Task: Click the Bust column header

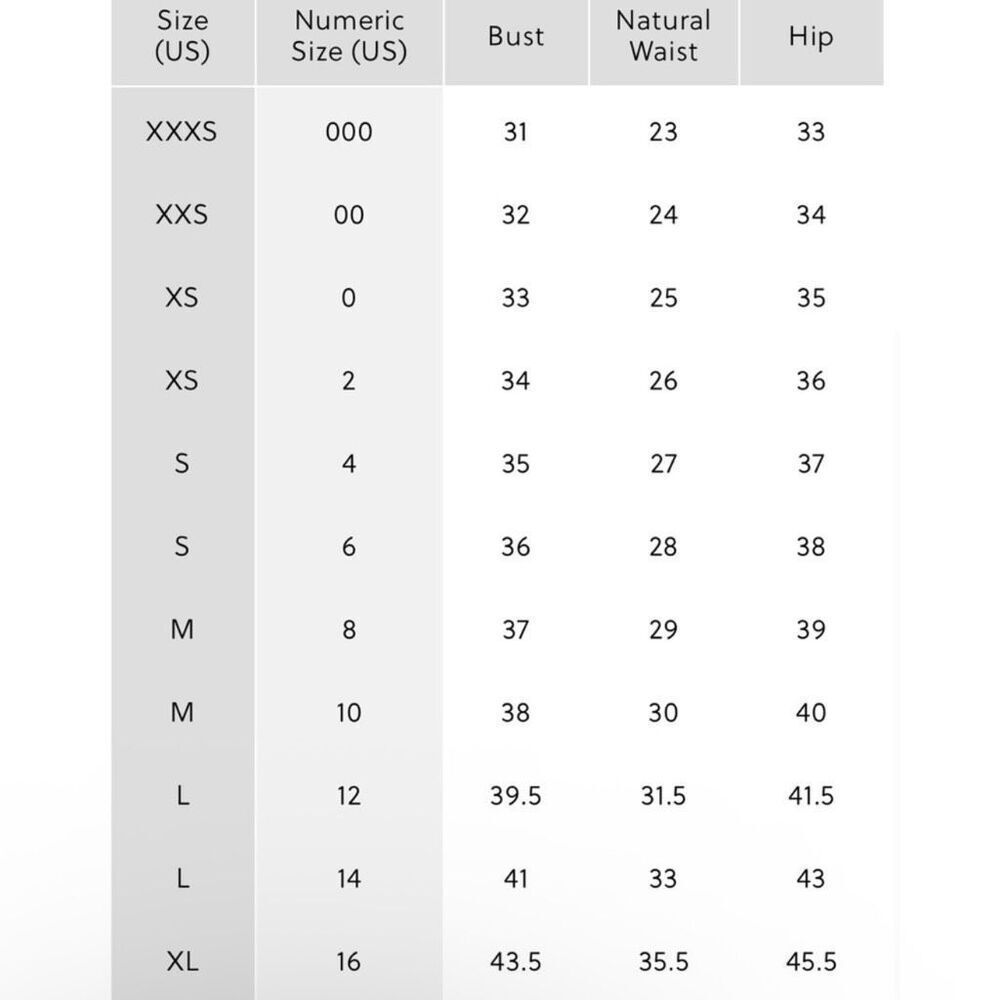Action: [x=516, y=36]
